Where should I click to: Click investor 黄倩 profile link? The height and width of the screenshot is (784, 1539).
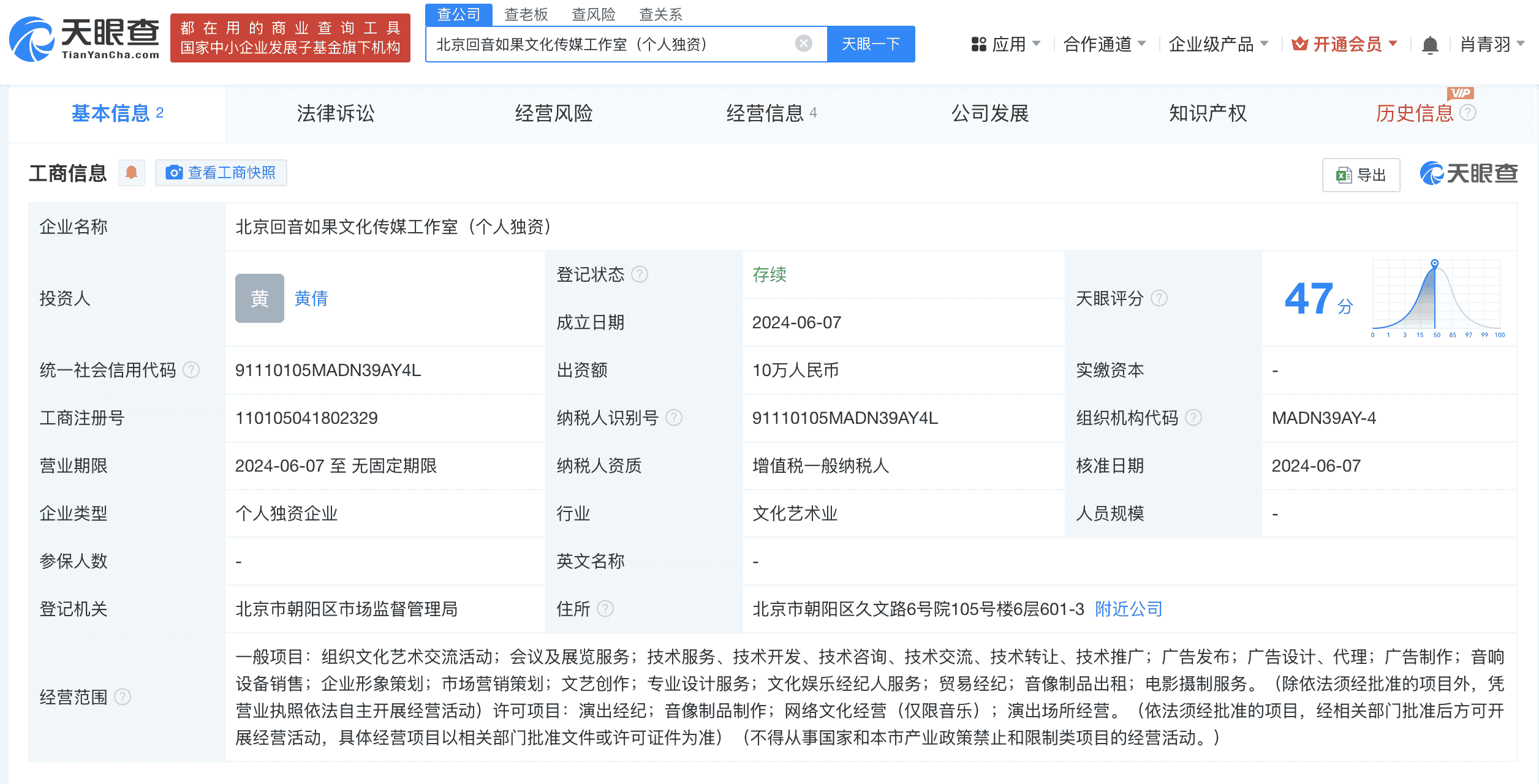click(x=311, y=298)
